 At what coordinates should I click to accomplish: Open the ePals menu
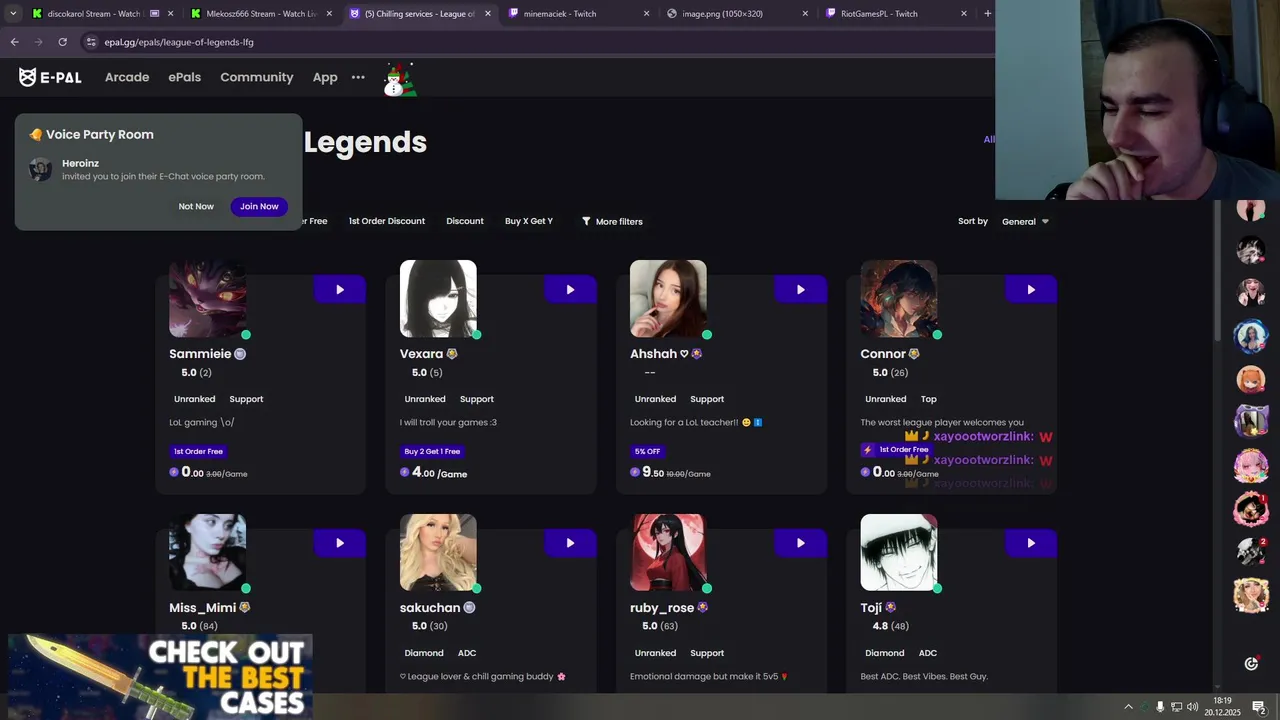pos(185,77)
